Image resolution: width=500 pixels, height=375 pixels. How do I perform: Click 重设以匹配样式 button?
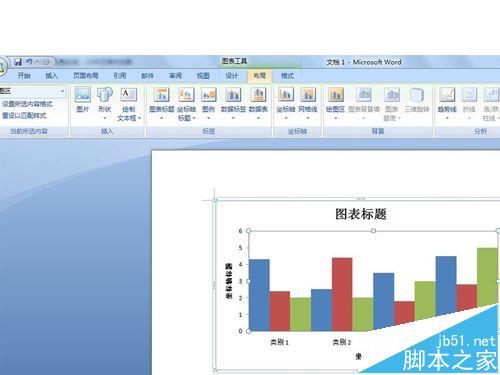[x=24, y=116]
